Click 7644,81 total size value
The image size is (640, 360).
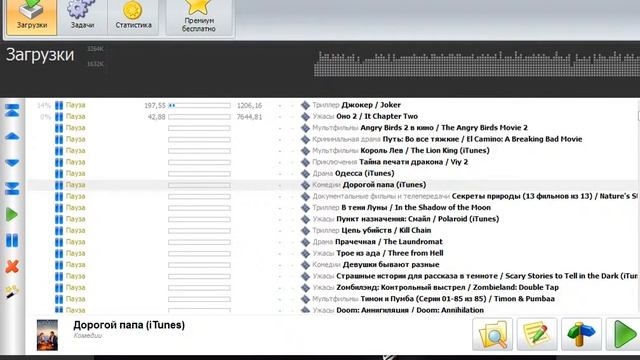coord(249,117)
